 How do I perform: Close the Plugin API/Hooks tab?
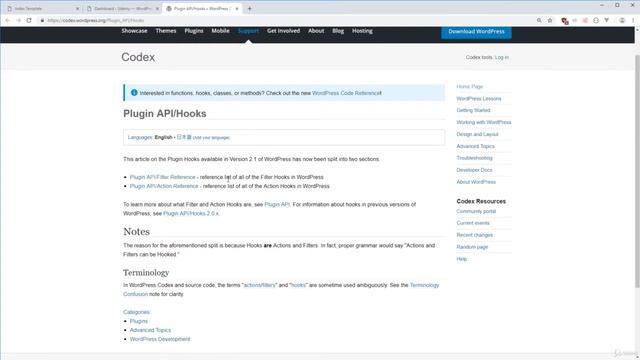(237, 9)
